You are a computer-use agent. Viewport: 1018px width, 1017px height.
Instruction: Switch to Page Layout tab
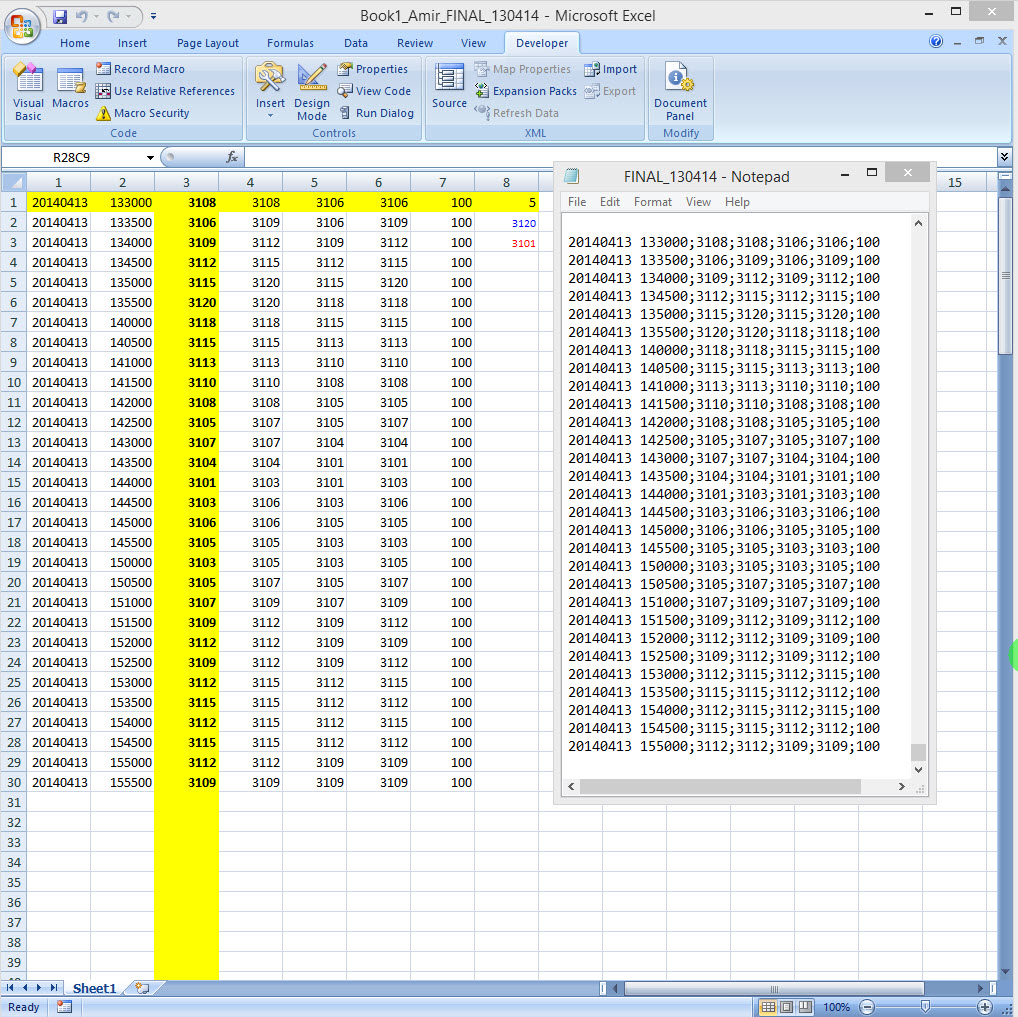click(208, 43)
